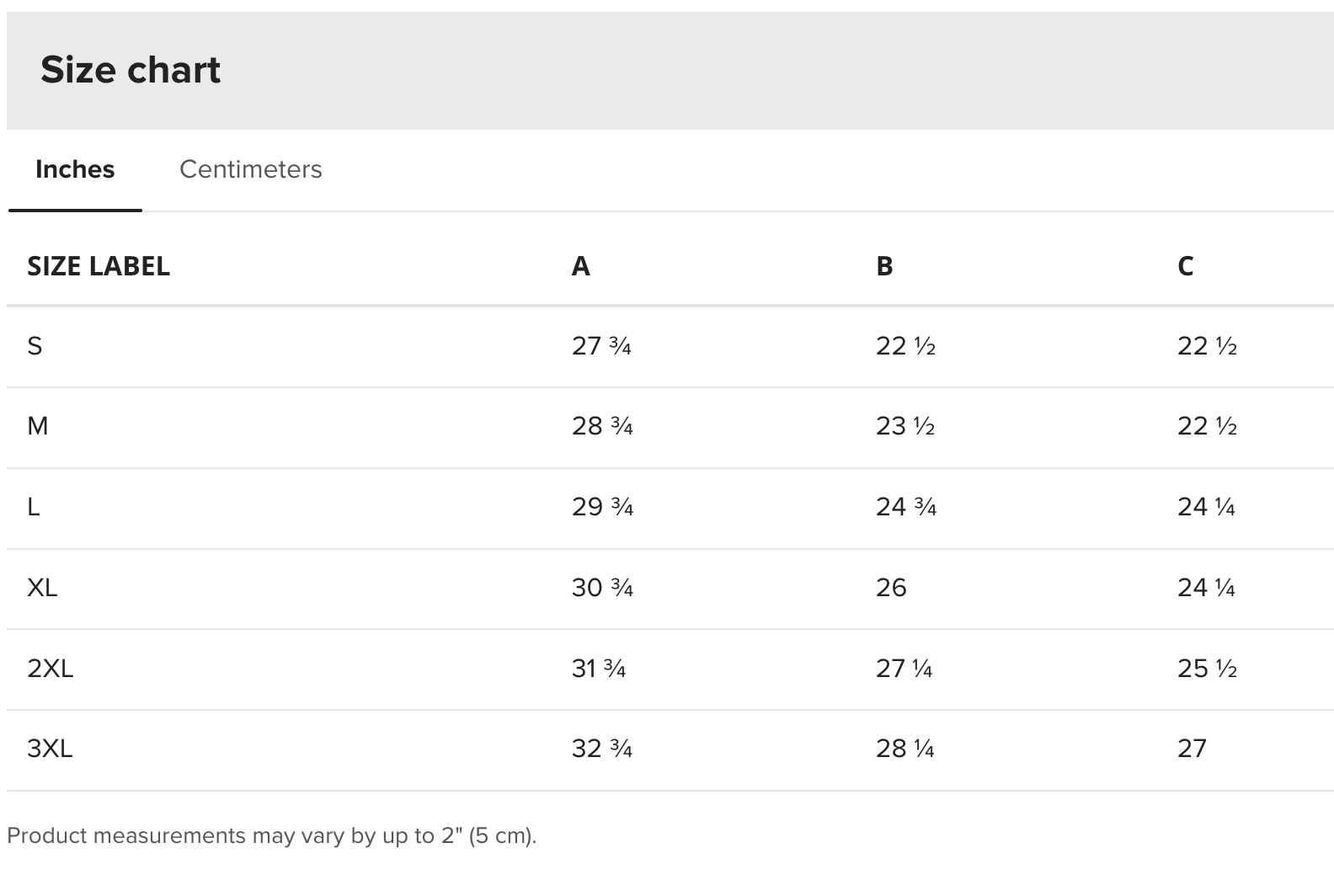1334x896 pixels.
Task: Switch to the Centimeters tab
Action: coord(250,169)
